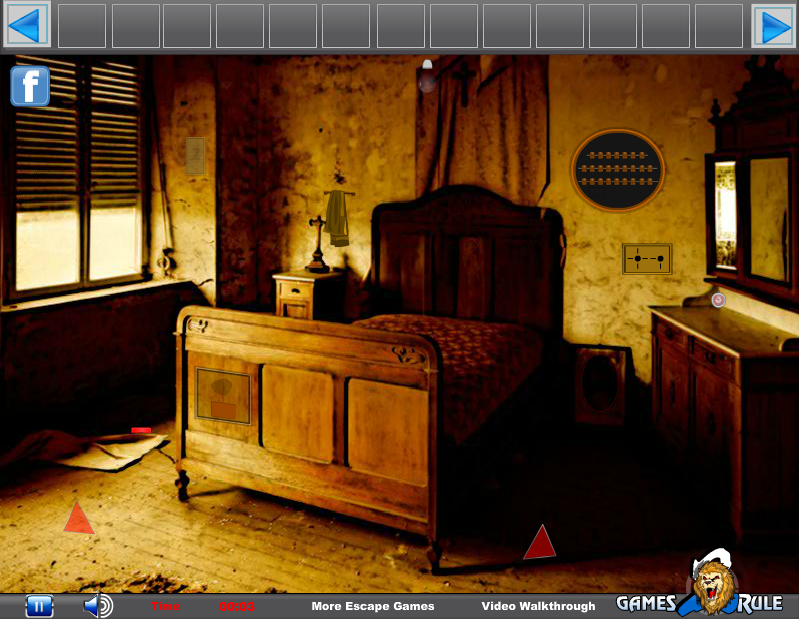Click the faded number 2 plaque on wall
Viewport: 799px width, 619px height.
click(x=195, y=156)
